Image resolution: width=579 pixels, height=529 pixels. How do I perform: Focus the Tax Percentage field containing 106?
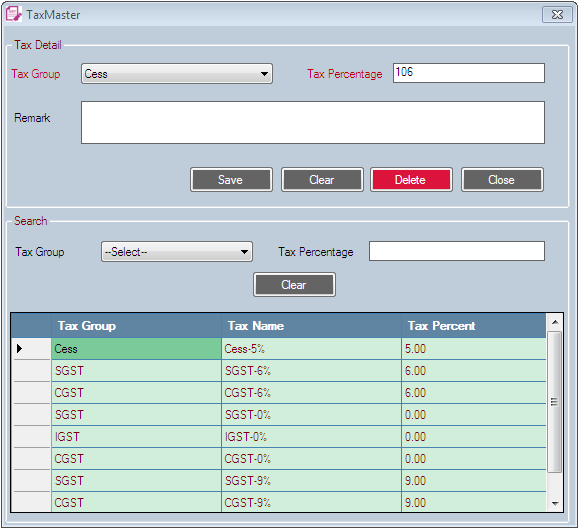pos(469,73)
